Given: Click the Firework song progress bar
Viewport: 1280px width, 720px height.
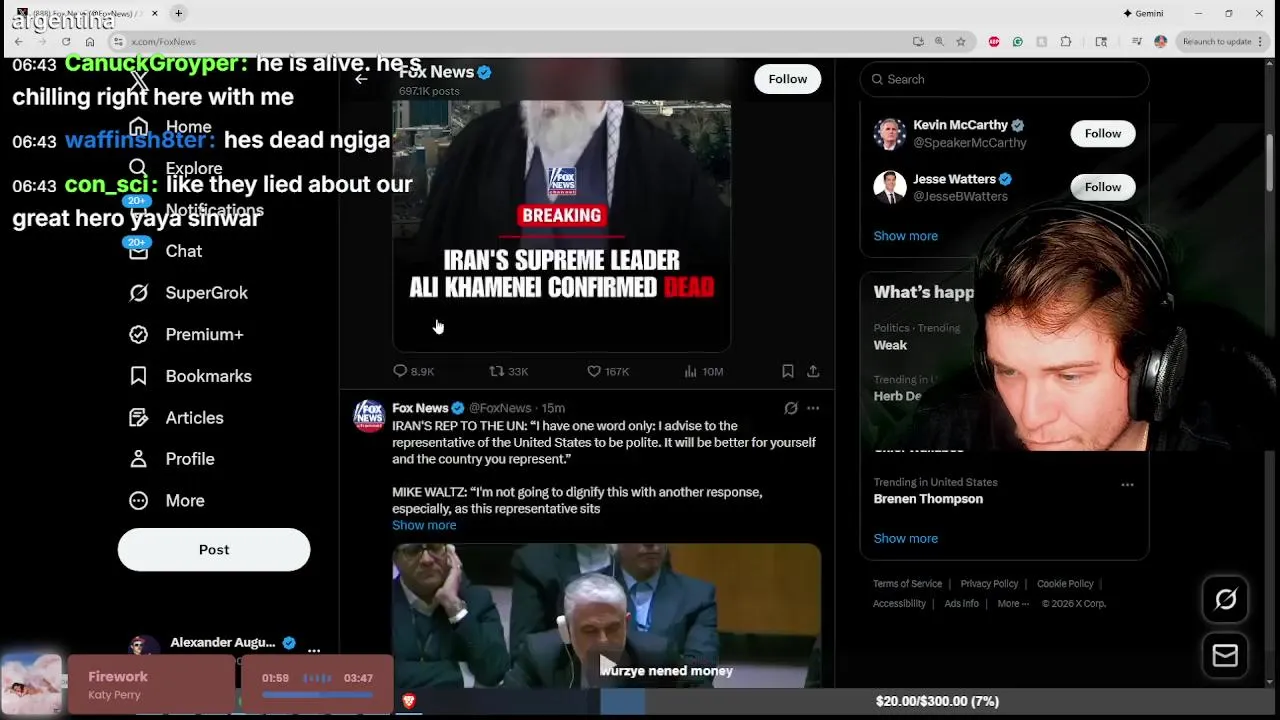Looking at the screenshot, I should [x=317, y=694].
